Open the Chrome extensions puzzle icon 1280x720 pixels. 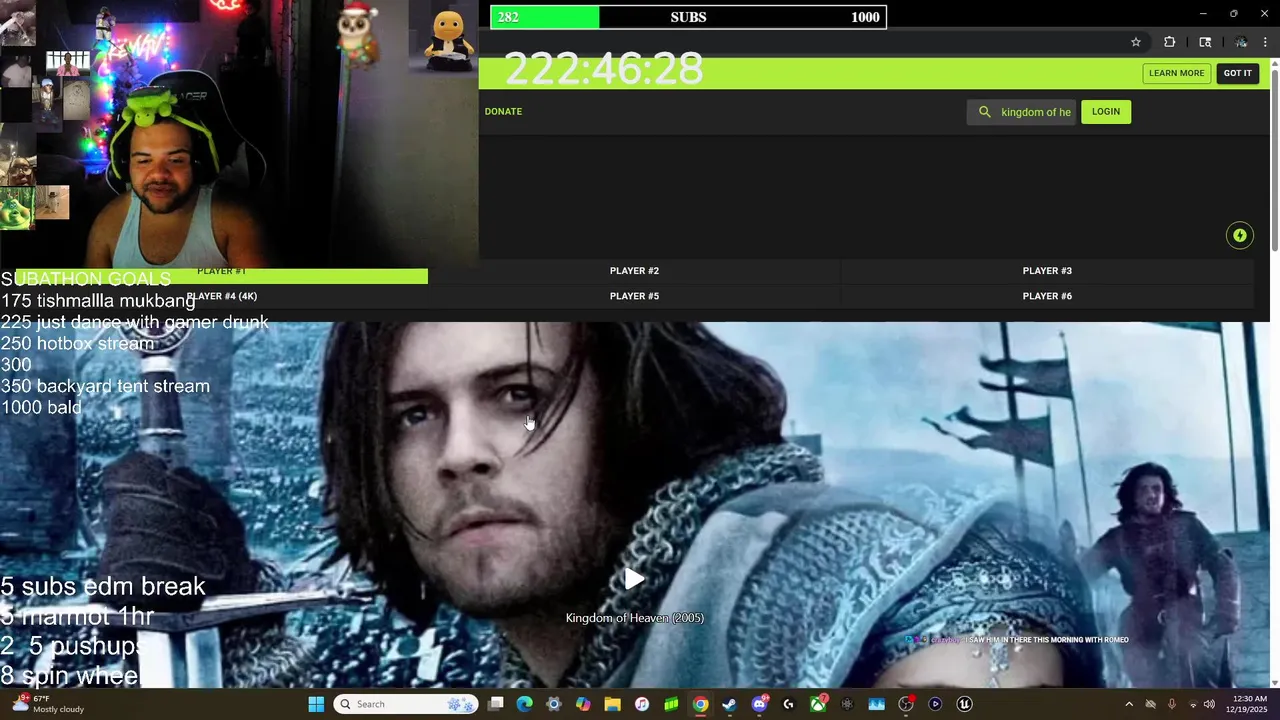point(1169,42)
